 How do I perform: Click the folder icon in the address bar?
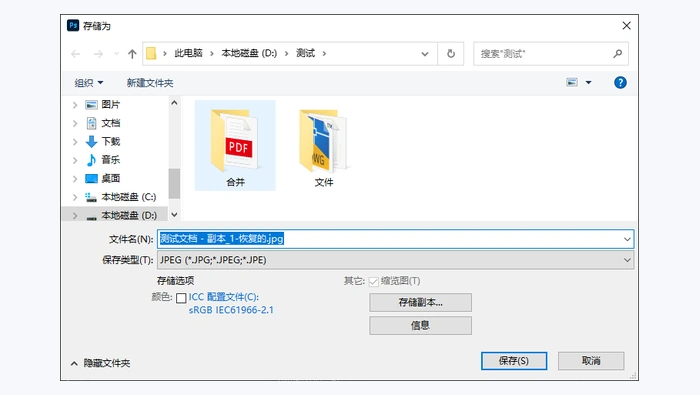pyautogui.click(x=151, y=54)
